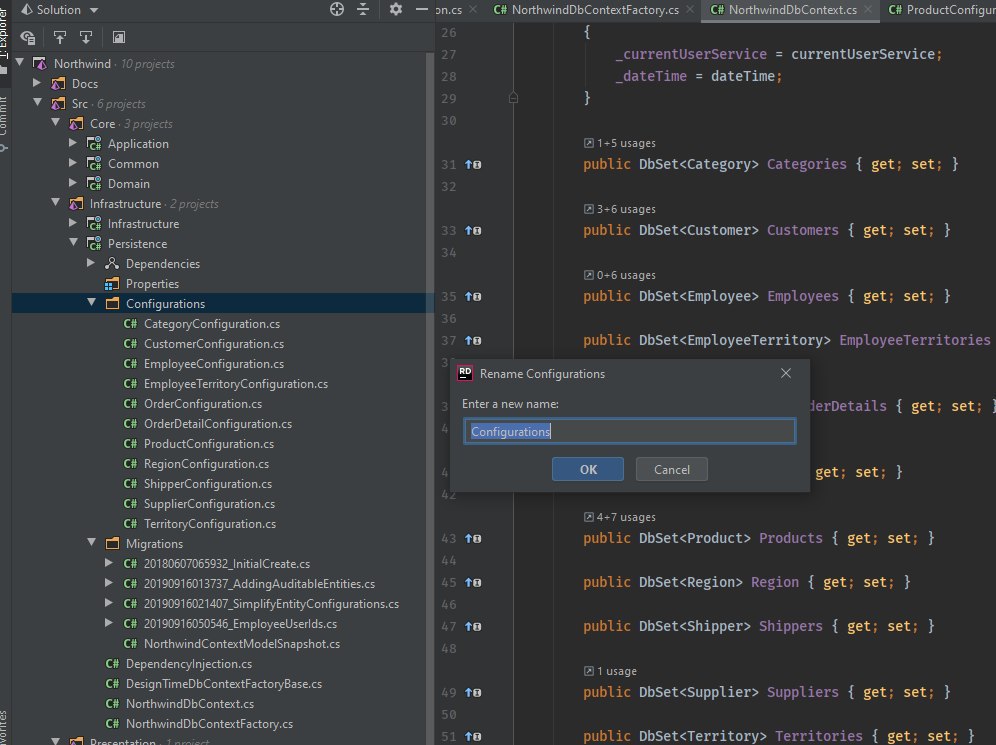Collapse the Northwind solution node

point(20,63)
